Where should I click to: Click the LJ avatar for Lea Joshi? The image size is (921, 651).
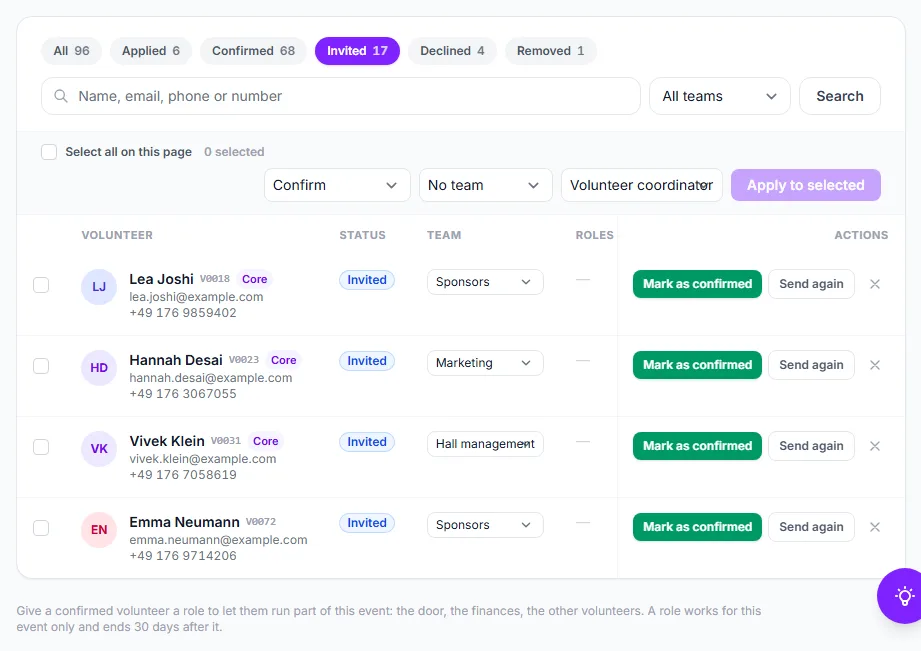click(99, 287)
